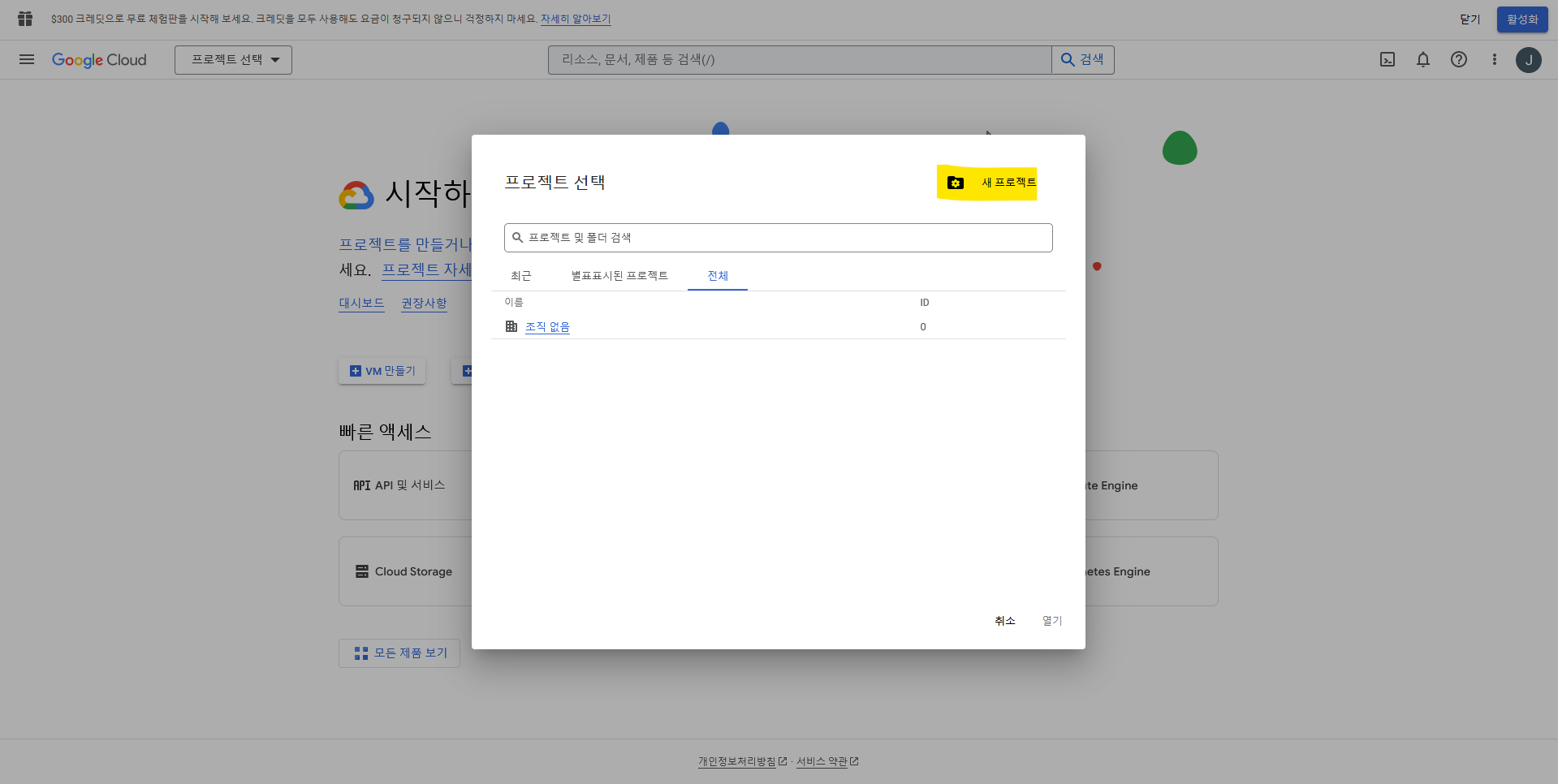The width and height of the screenshot is (1558, 784).
Task: Open the notifications bell
Action: [1423, 60]
